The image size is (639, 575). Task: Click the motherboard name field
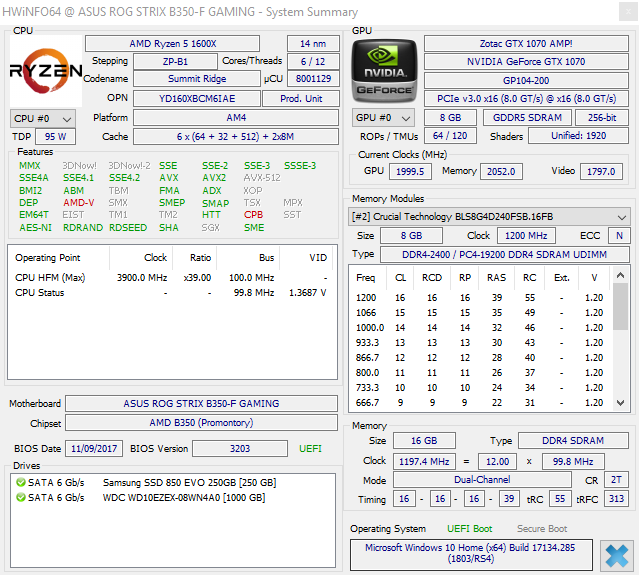pos(201,403)
